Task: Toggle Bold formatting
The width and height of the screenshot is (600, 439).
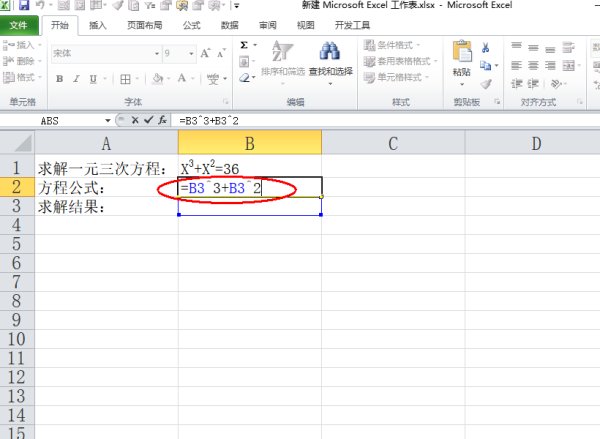Action: [59, 79]
